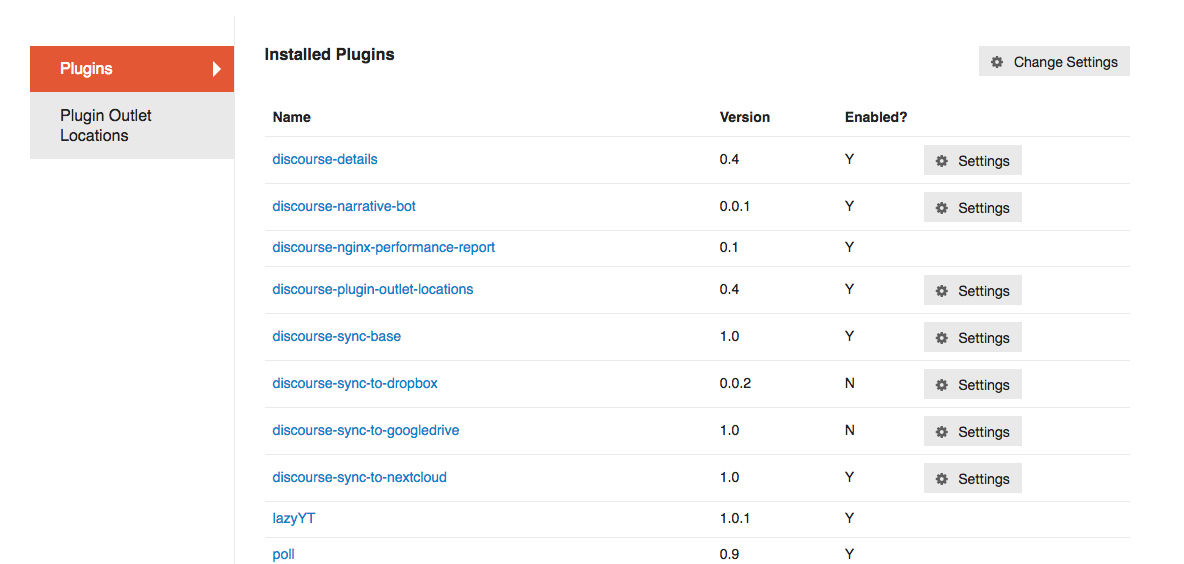The image size is (1184, 564).
Task: Click Settings label for discourse-sync-to-dropbox
Action: tap(984, 384)
